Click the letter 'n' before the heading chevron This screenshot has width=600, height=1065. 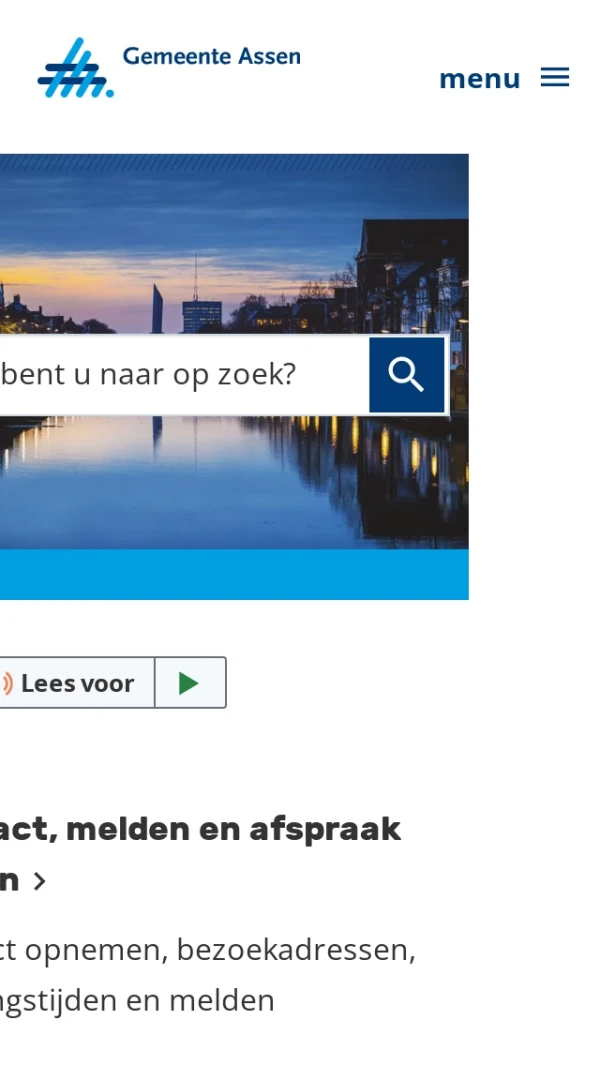pos(8,880)
